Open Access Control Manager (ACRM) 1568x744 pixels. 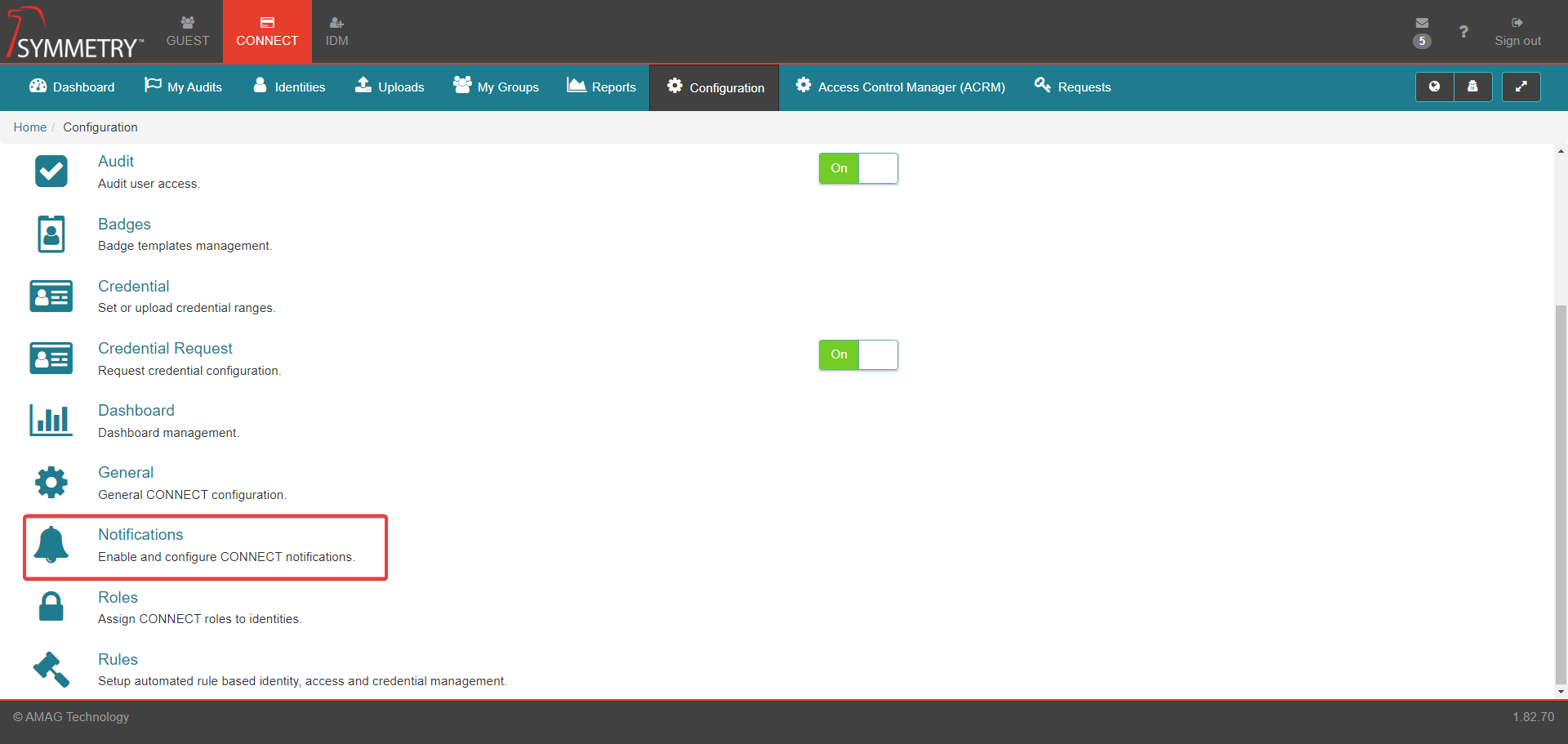(900, 87)
